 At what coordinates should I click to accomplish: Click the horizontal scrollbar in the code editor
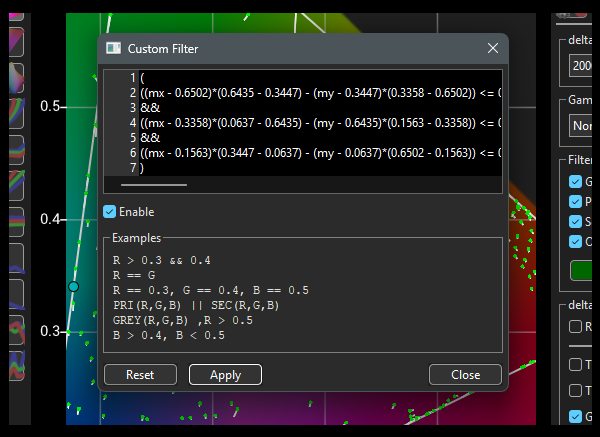[x=153, y=184]
